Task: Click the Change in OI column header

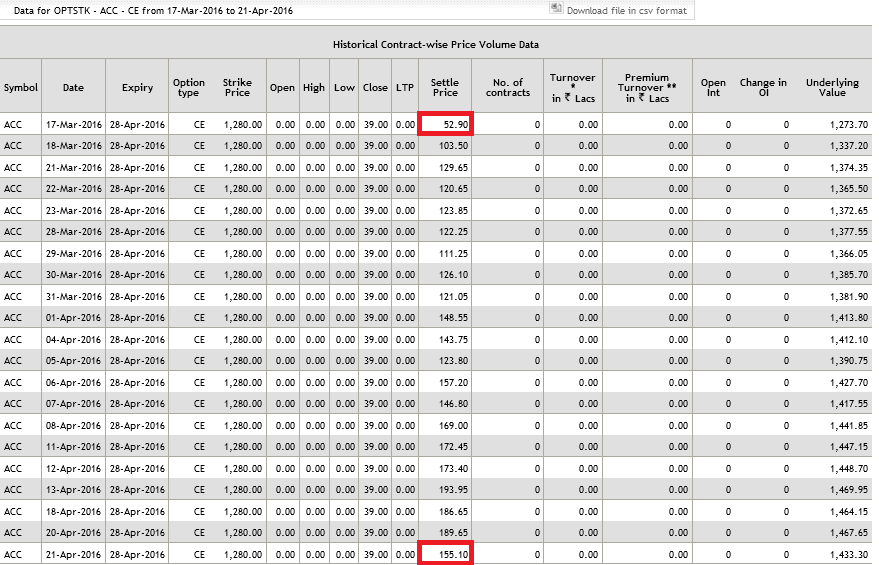Action: coord(763,87)
